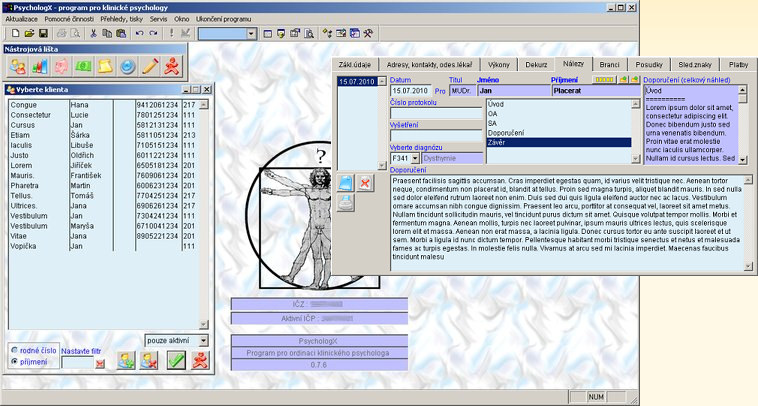The width and height of the screenshot is (758, 406).
Task: Click the Číslo protokolu input field
Action: click(436, 113)
